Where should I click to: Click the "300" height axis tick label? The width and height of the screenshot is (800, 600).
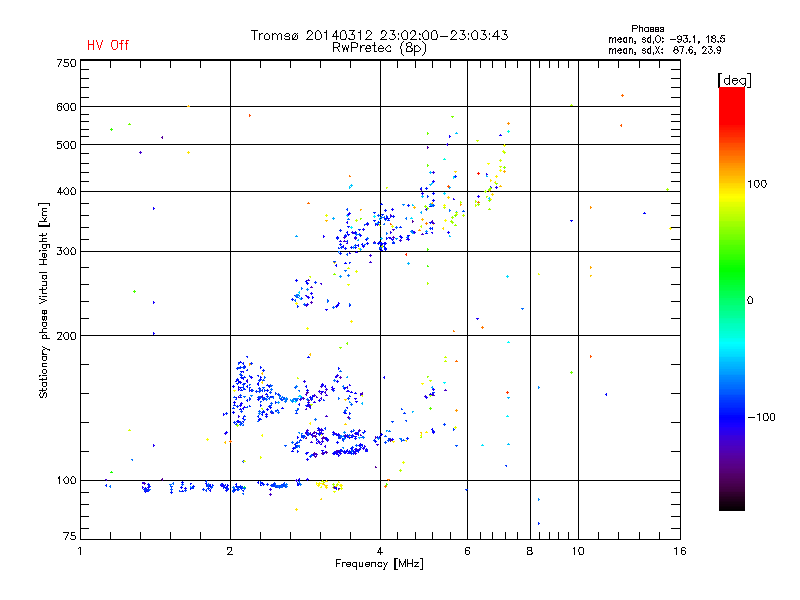[x=66, y=251]
